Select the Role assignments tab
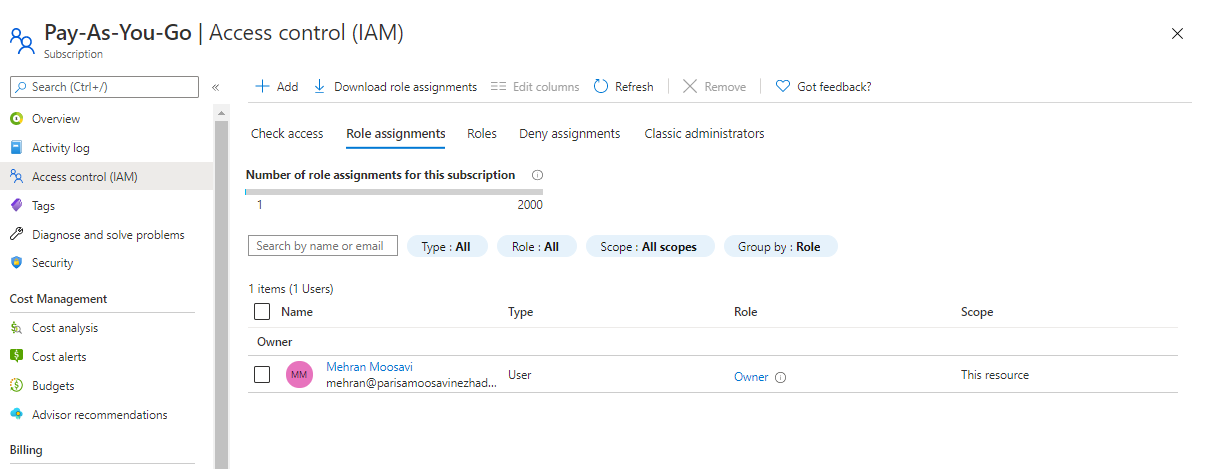 pos(396,133)
